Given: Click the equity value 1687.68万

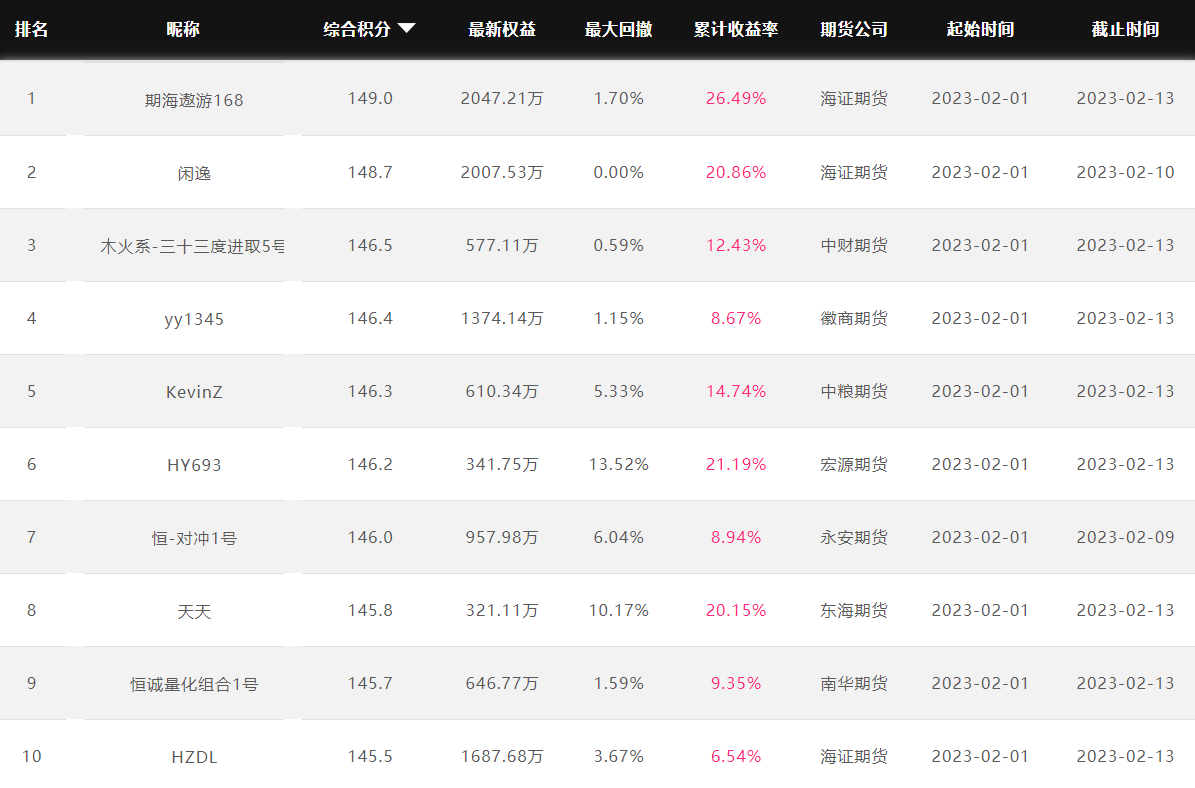Looking at the screenshot, I should click(x=502, y=756).
